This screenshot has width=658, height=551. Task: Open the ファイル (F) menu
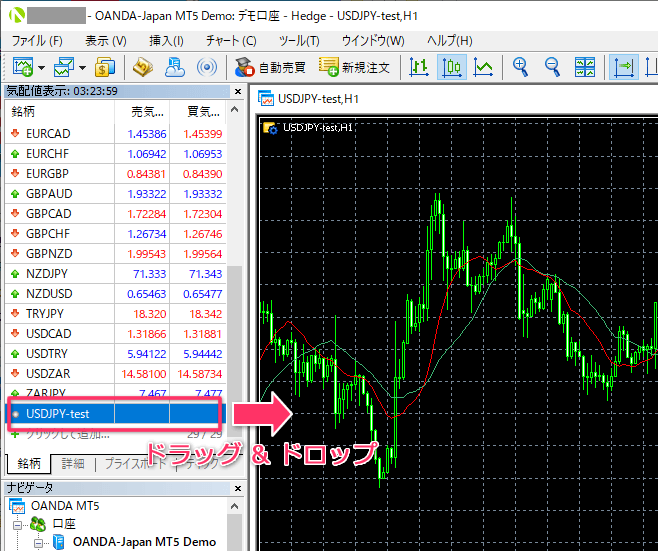tap(37, 41)
